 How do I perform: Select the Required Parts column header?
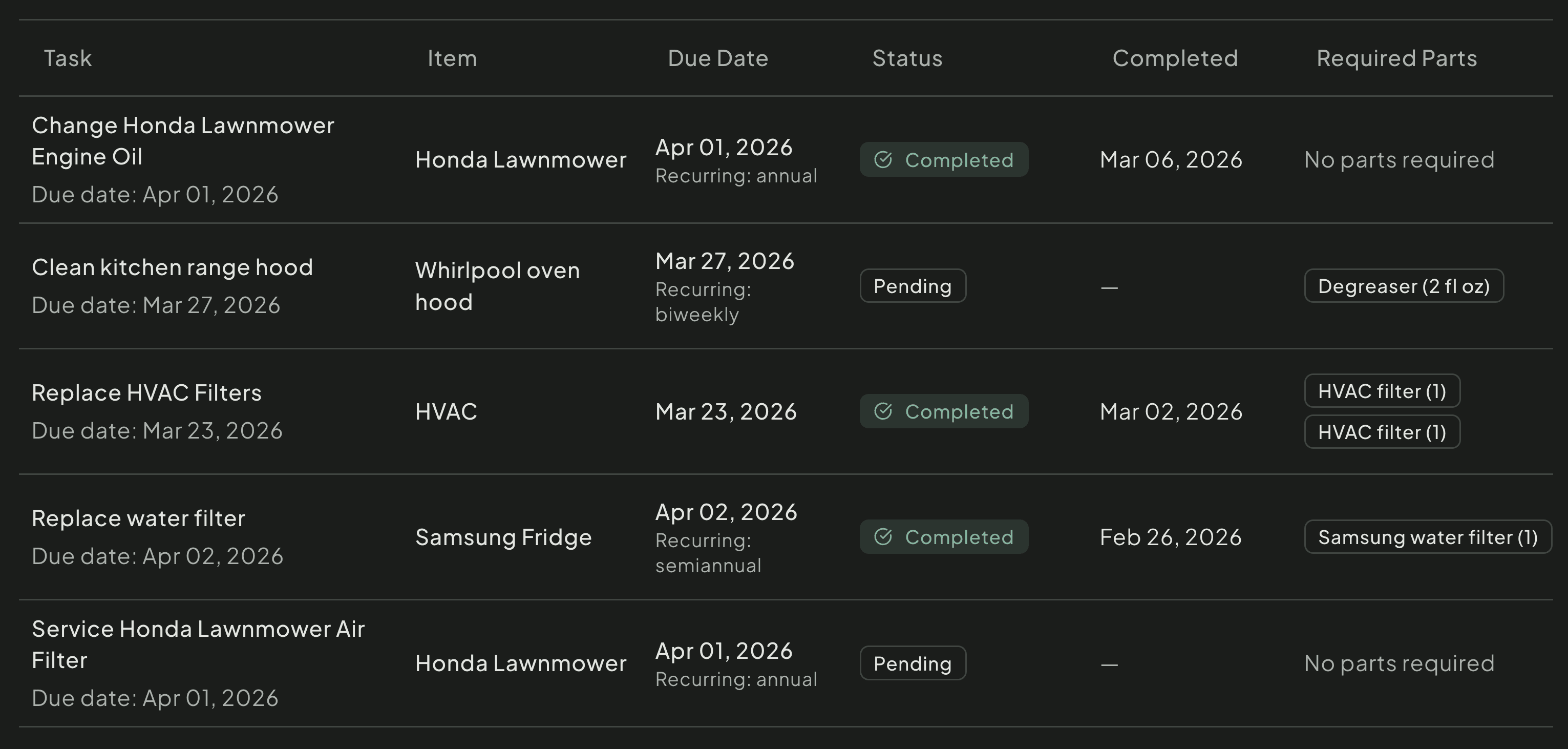click(1396, 58)
